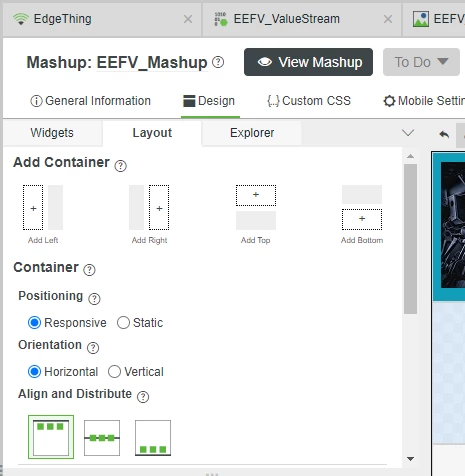Image resolution: width=465 pixels, height=476 pixels.
Task: Open the Design tab
Action: tap(209, 101)
